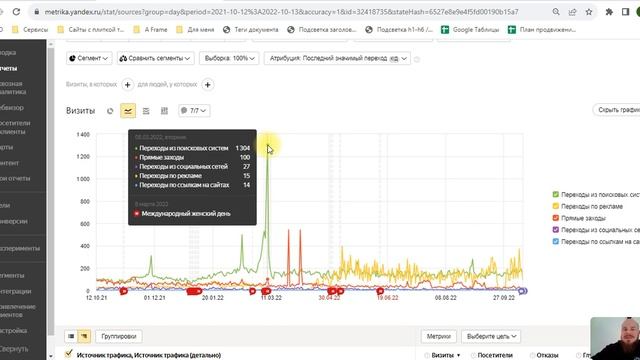Select 'Визиты' metric radio in table header
Viewport: 640px width, 360px height.
427,356
